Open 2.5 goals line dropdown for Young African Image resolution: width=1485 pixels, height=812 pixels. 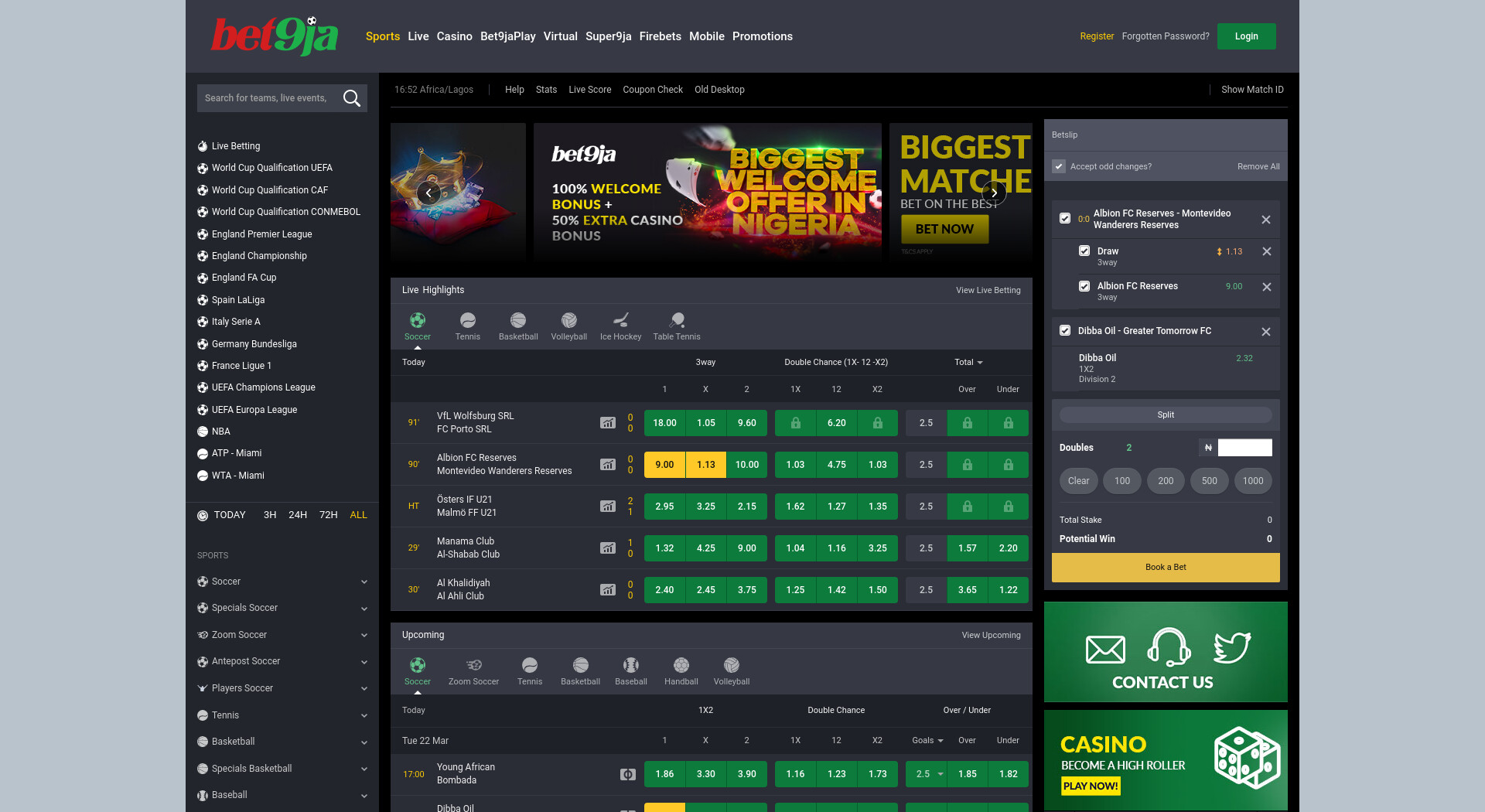tap(927, 774)
